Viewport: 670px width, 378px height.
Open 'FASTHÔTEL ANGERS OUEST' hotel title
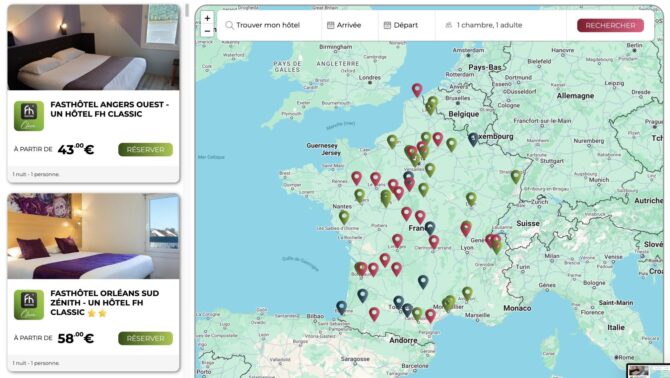109,109
